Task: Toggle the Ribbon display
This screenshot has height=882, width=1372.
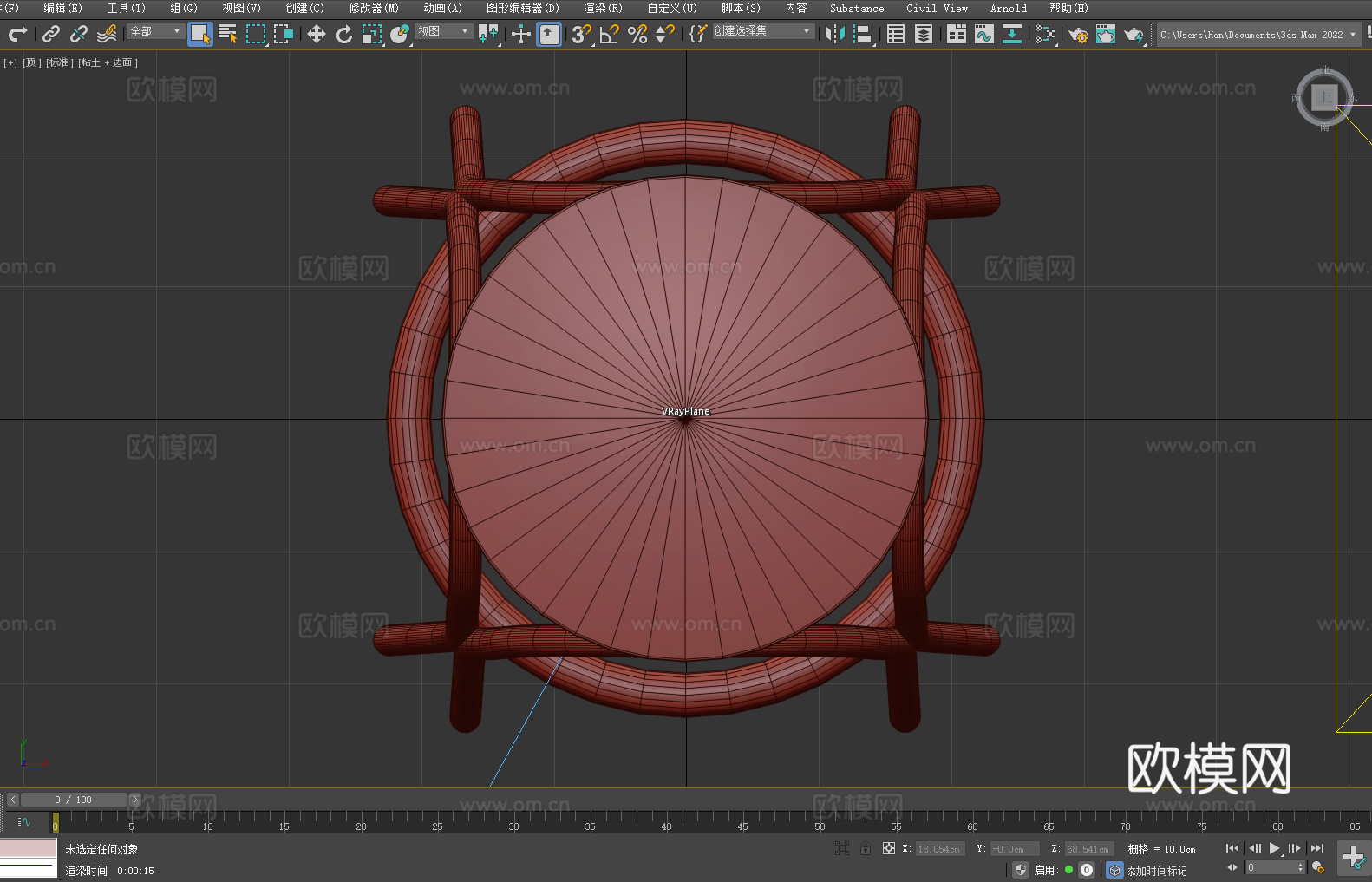Action: point(957,34)
